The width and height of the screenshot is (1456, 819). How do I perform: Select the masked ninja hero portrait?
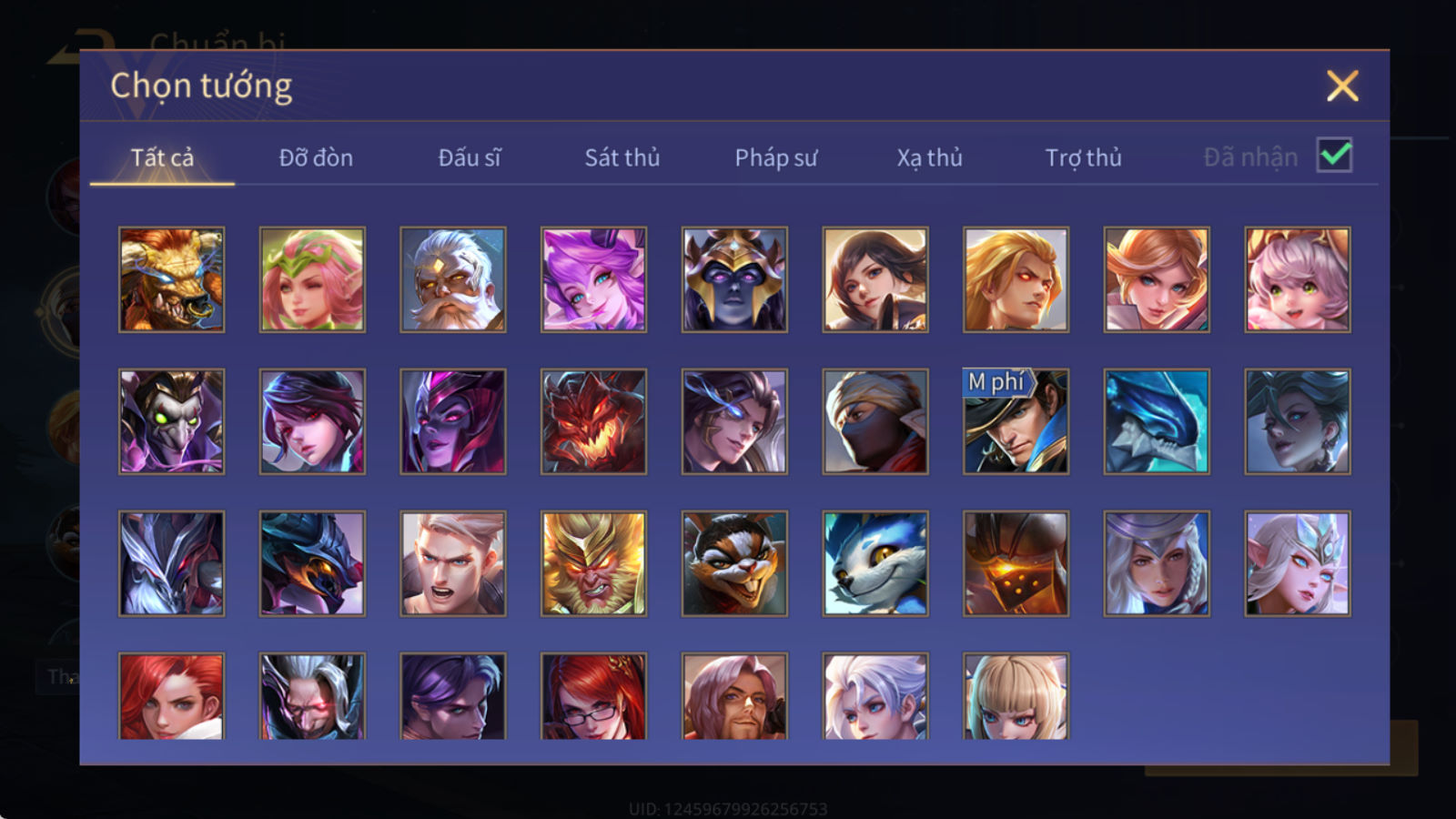(x=875, y=421)
